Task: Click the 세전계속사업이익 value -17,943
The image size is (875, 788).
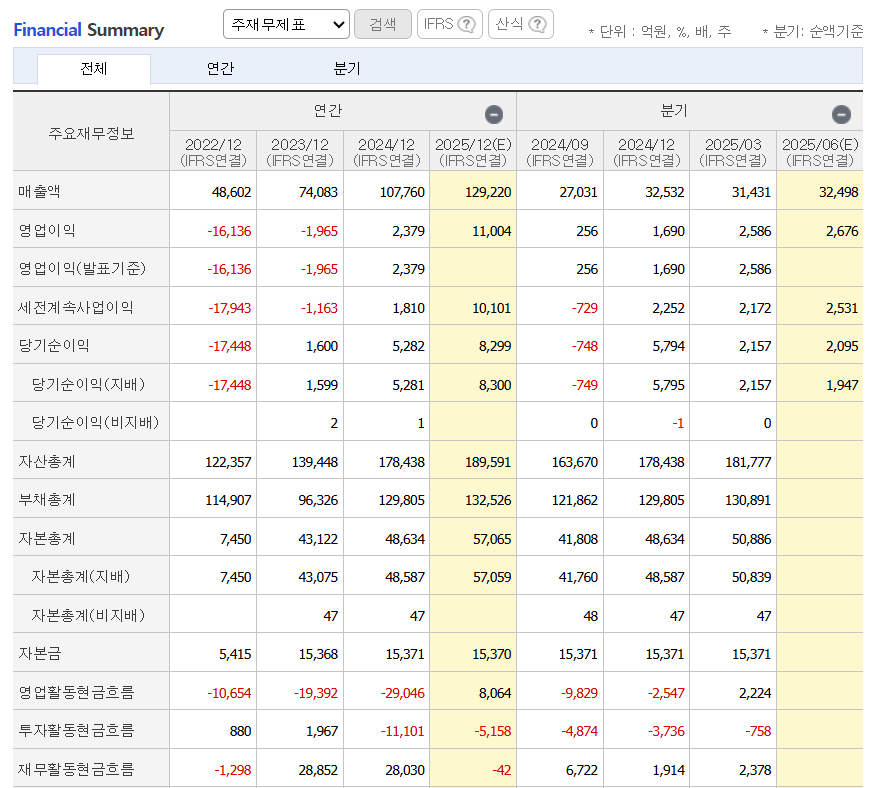Action: [x=229, y=308]
